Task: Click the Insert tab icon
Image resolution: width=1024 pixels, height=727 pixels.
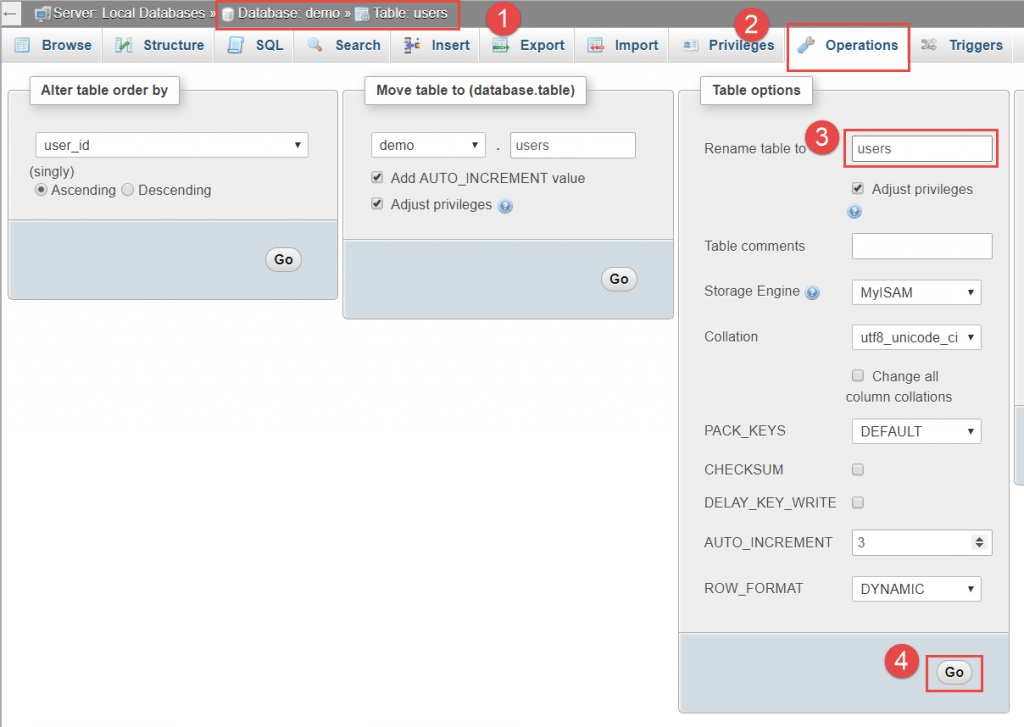Action: [x=412, y=45]
